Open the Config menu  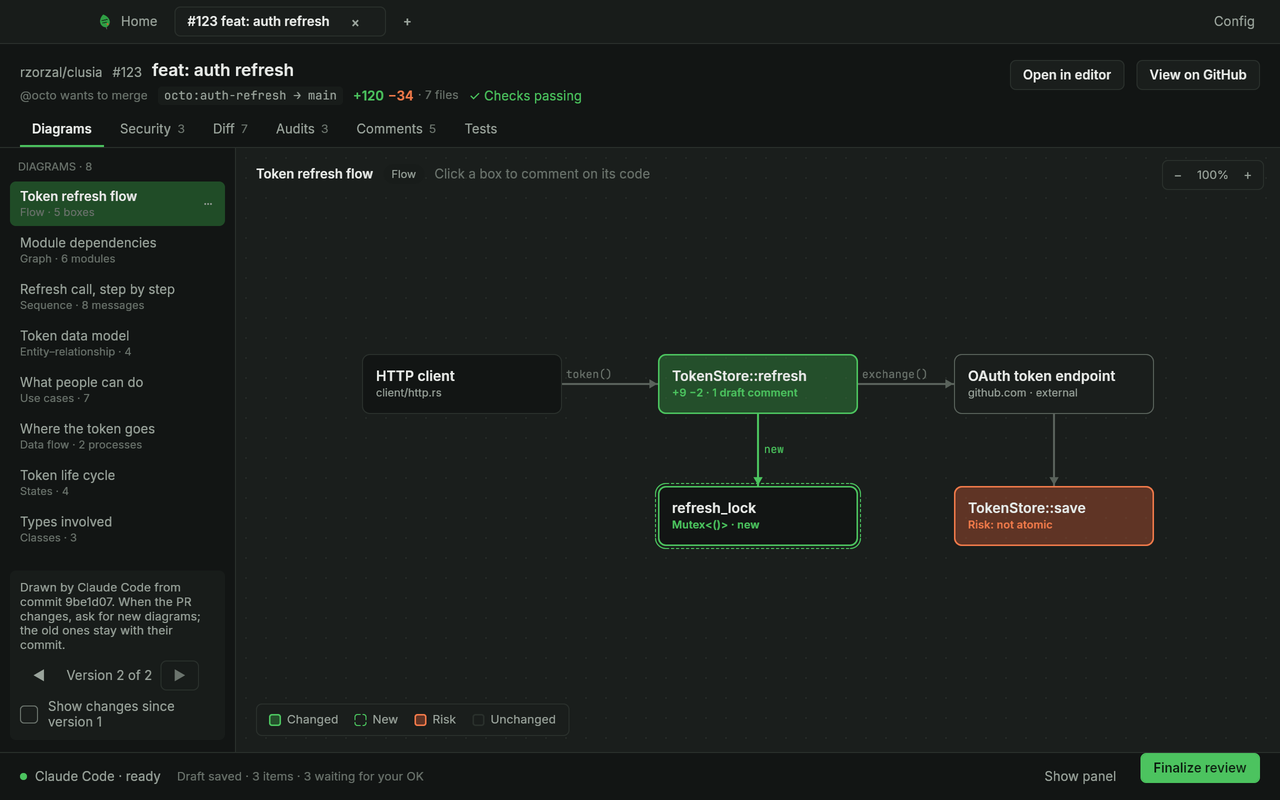point(1234,21)
